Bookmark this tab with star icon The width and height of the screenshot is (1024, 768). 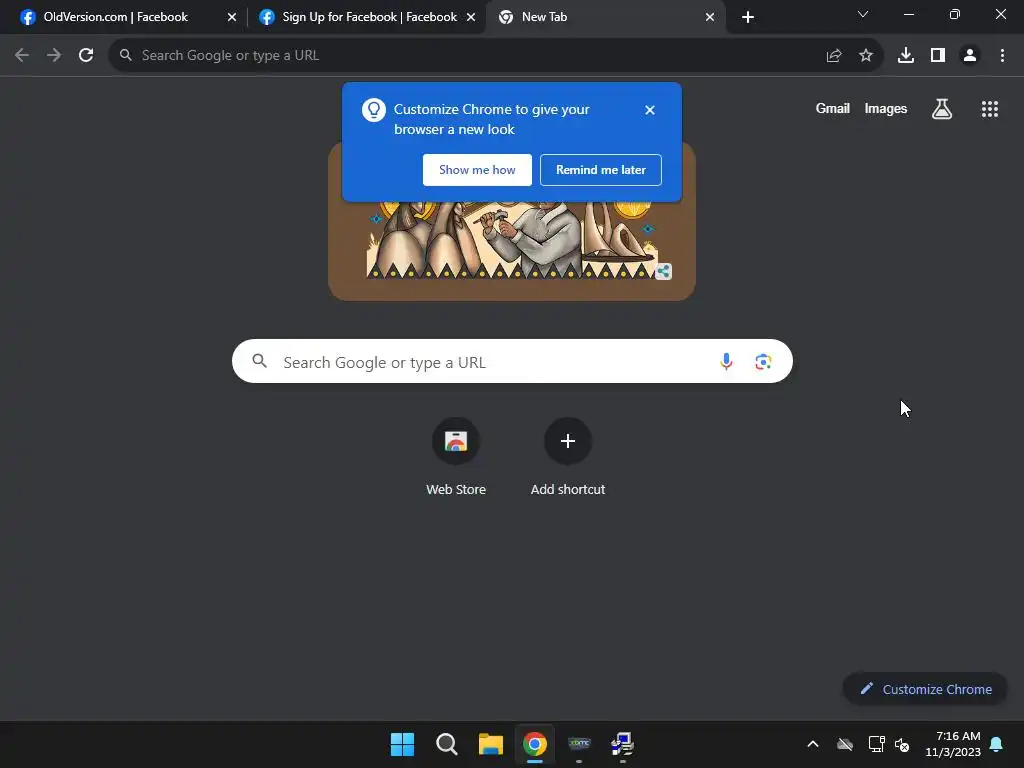point(866,56)
